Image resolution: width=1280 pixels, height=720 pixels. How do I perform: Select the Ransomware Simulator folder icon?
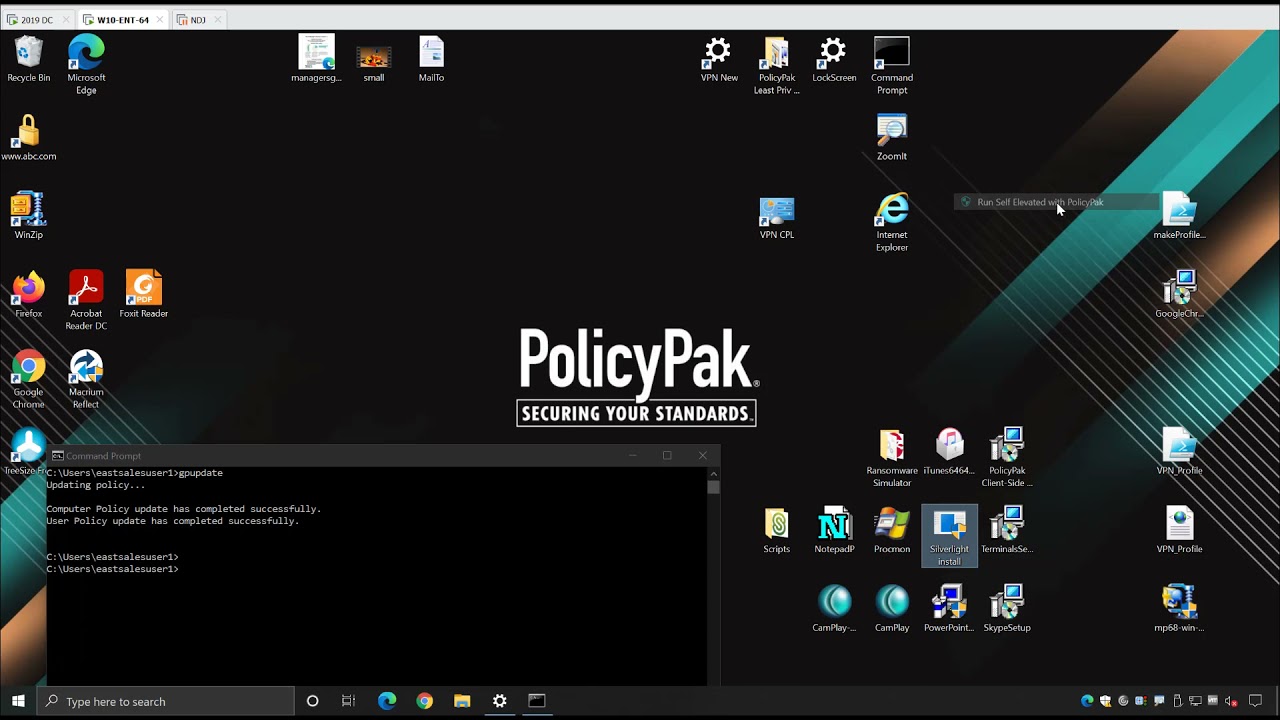(x=892, y=458)
